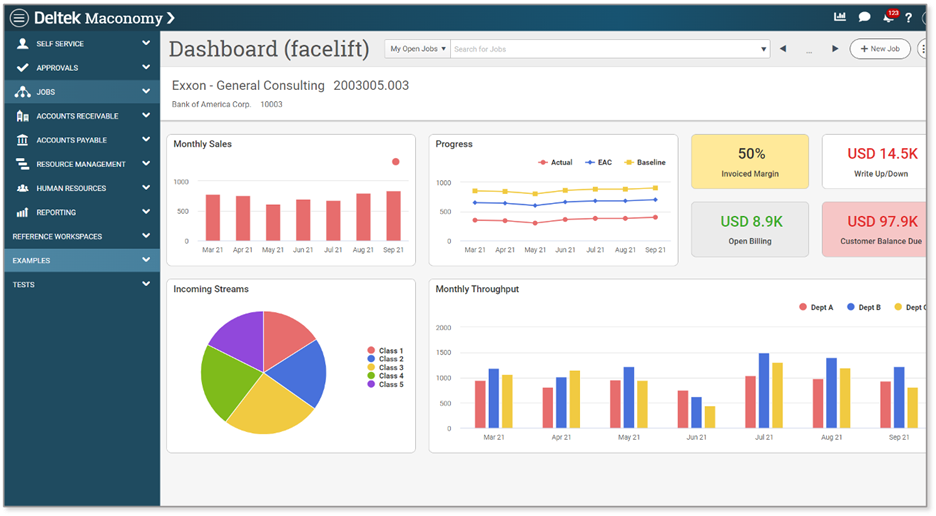Viewport: 936px width, 516px height.
Task: Click the blue Jul 21 throughput bar
Action: (x=764, y=391)
